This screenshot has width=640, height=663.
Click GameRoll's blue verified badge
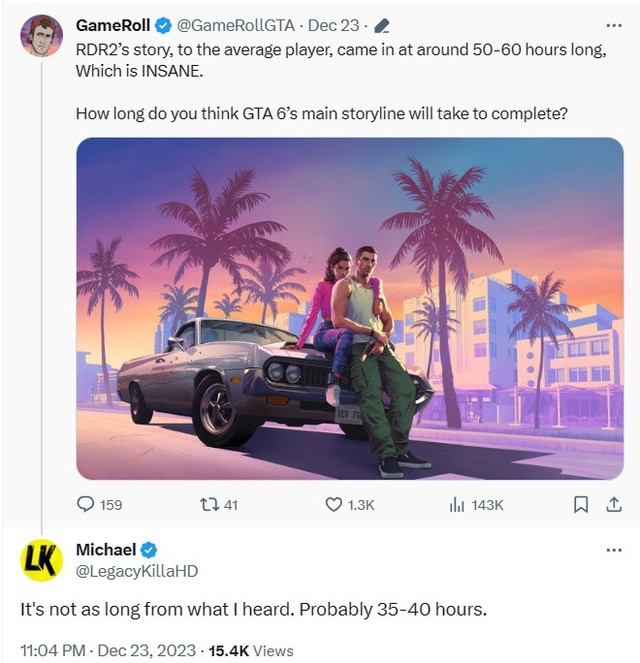tap(163, 26)
